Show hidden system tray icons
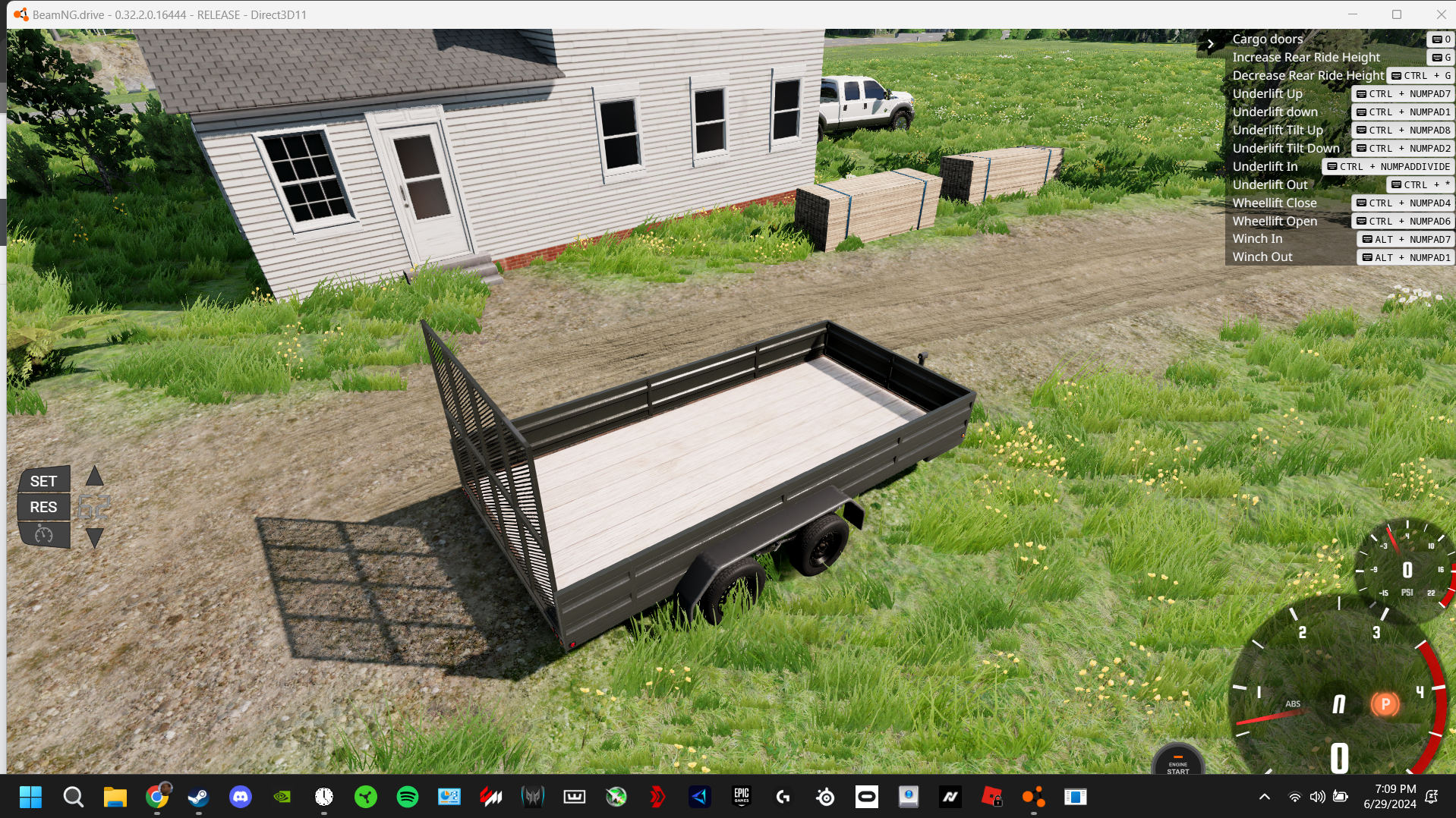Viewport: 1456px width, 818px height. click(x=1265, y=797)
